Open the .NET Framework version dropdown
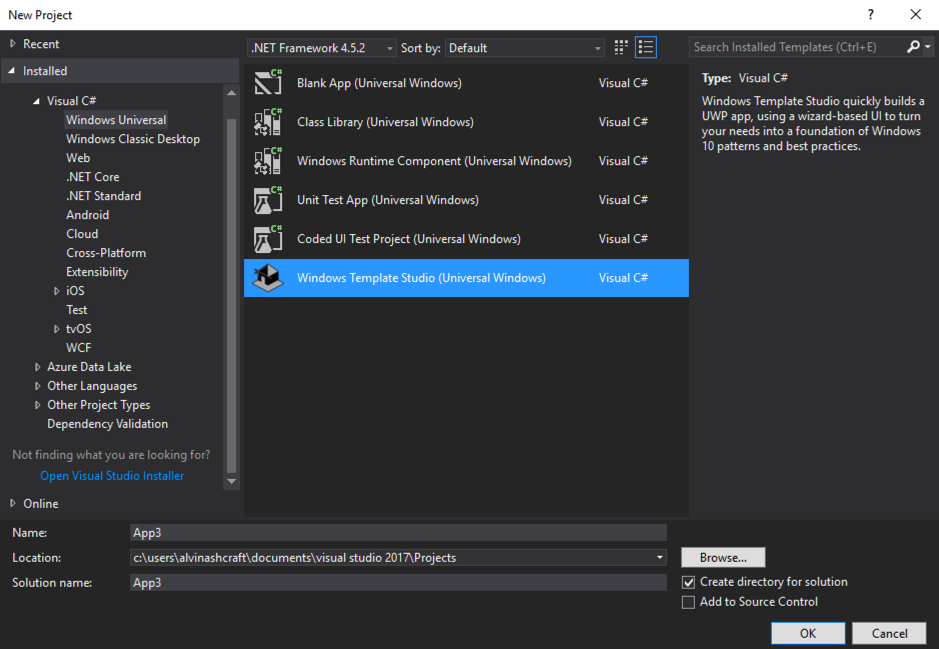Viewport: 939px width, 649px height. tap(322, 48)
